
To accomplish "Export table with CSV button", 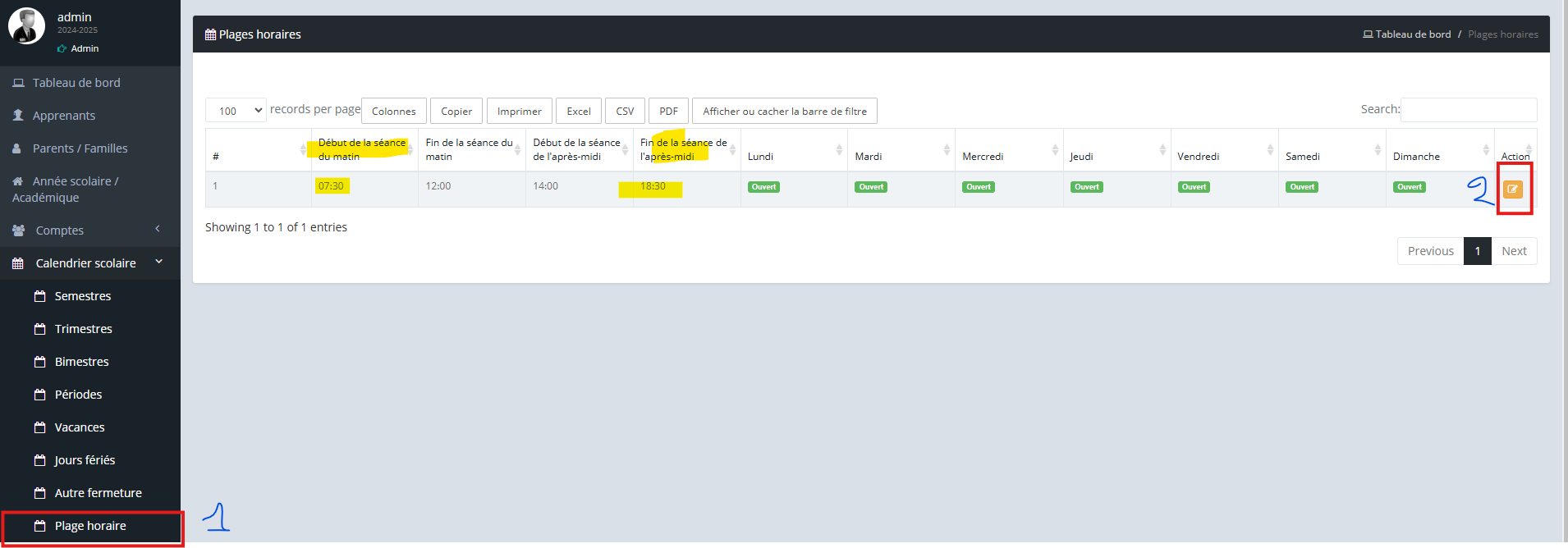I will point(625,111).
